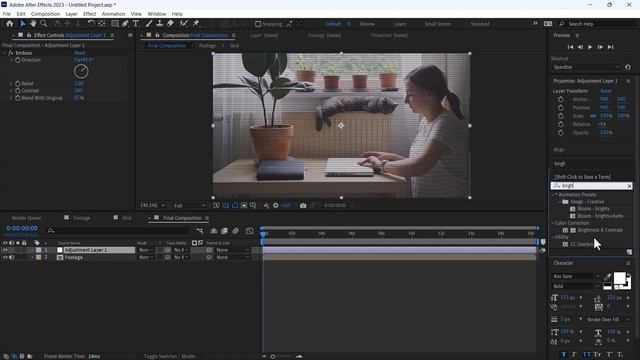This screenshot has width=640, height=360.
Task: Select the Rectangle shape tool
Action: click(x=115, y=24)
